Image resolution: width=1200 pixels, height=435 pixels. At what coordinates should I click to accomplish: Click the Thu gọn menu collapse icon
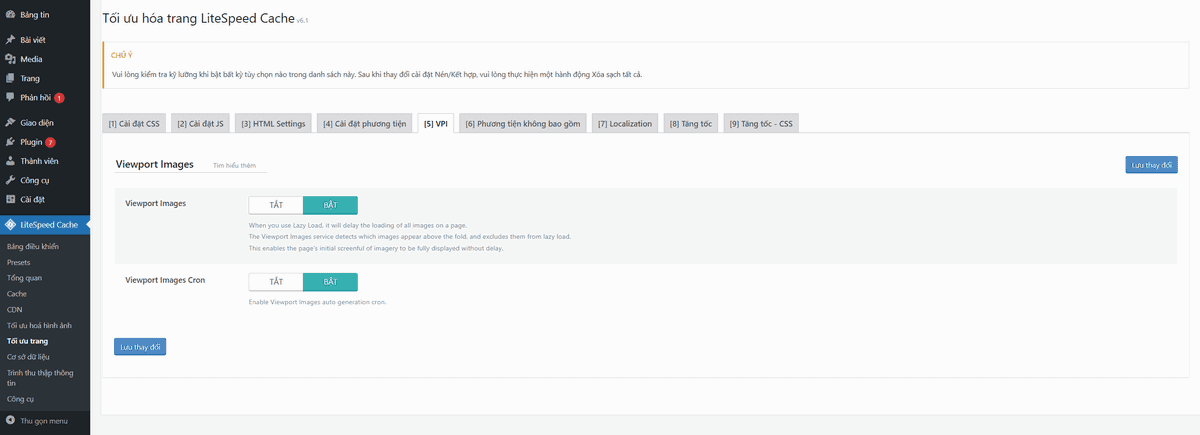pos(10,421)
